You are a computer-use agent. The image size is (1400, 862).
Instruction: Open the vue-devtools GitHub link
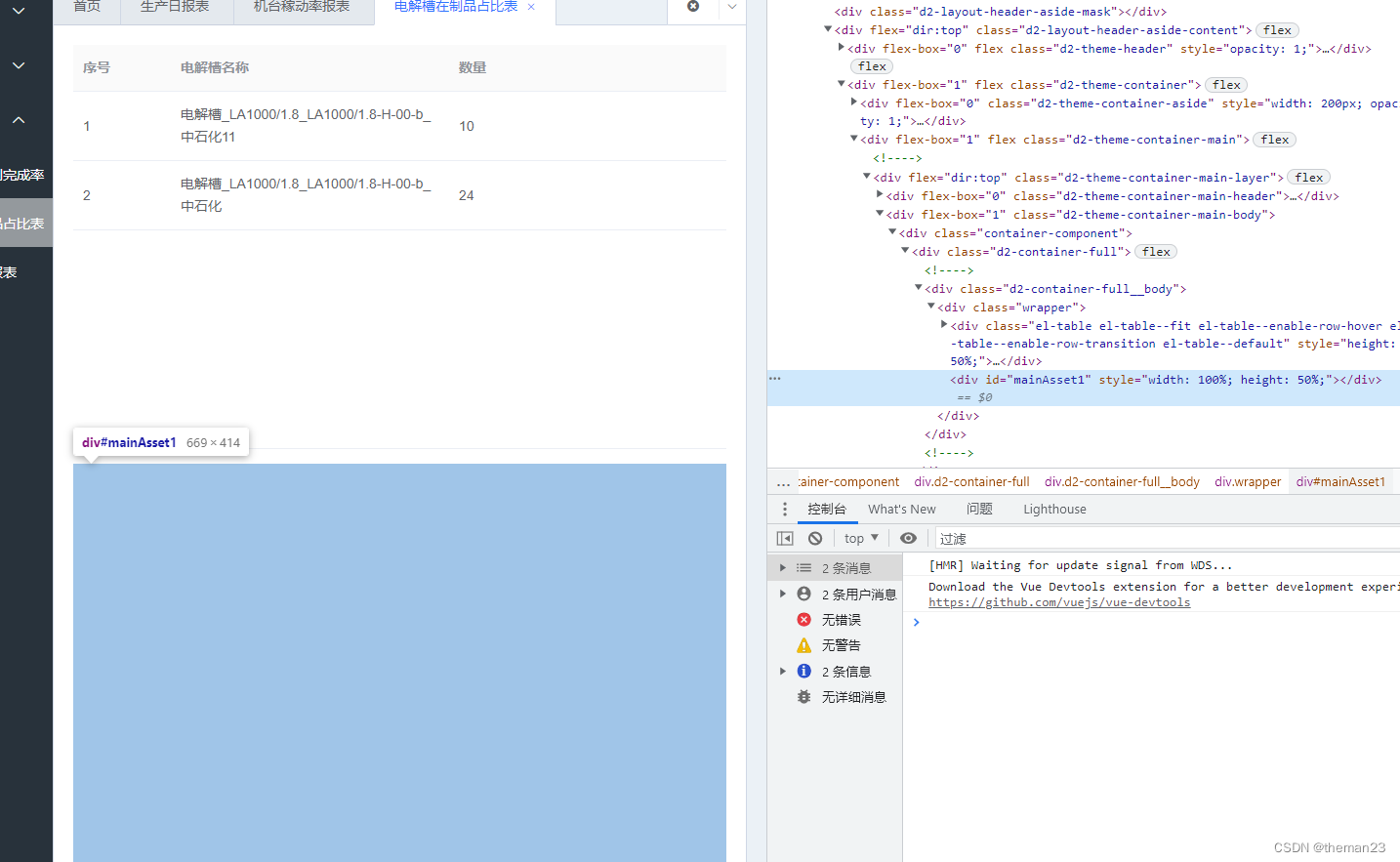tap(1059, 603)
